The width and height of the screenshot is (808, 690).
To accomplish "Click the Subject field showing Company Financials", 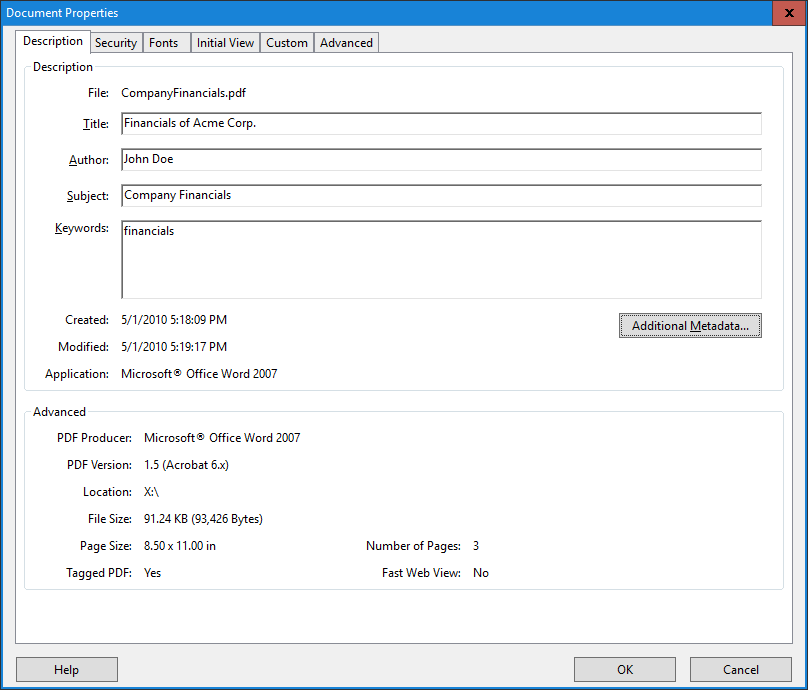I will point(440,195).
